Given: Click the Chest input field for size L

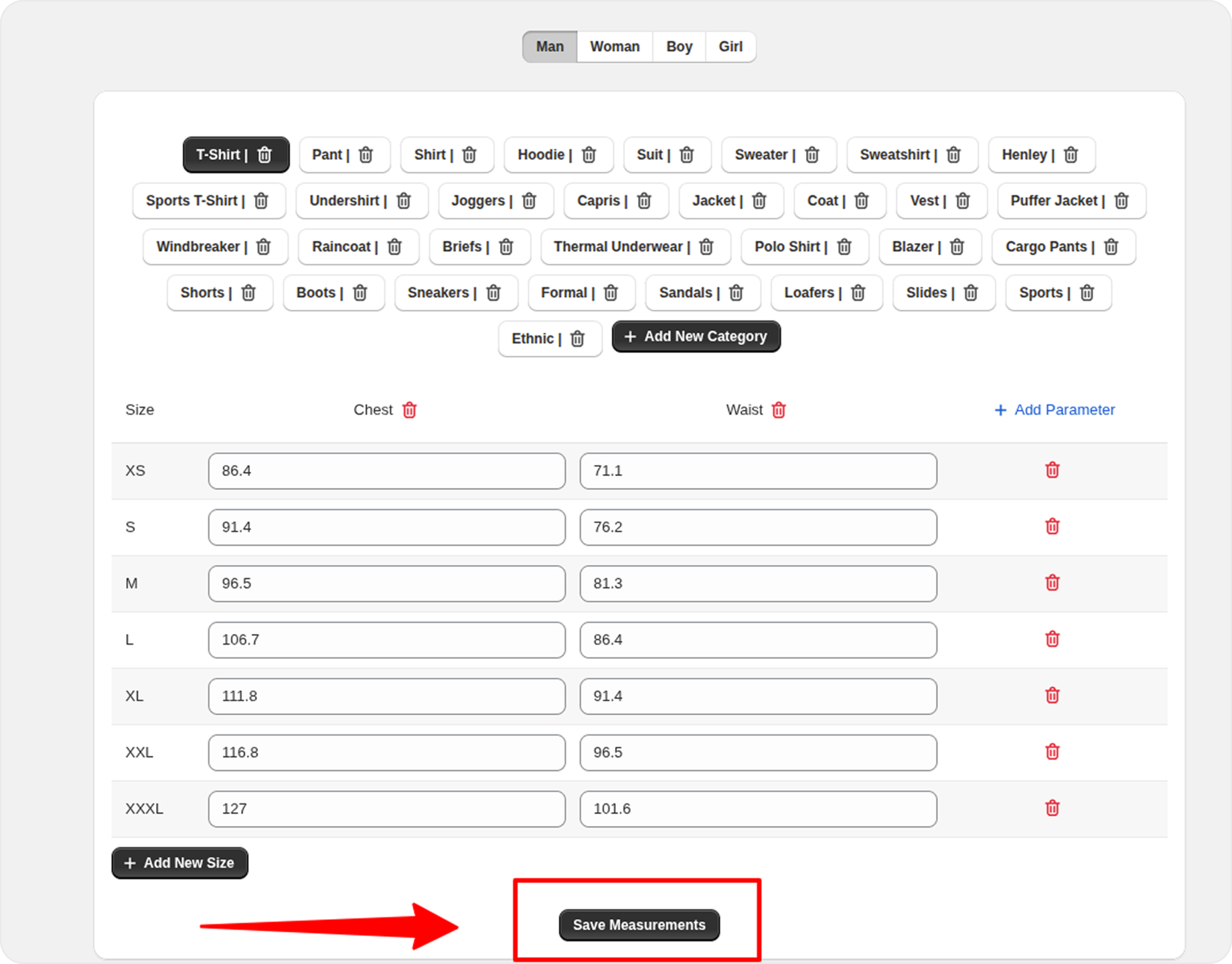Looking at the screenshot, I should tap(386, 640).
